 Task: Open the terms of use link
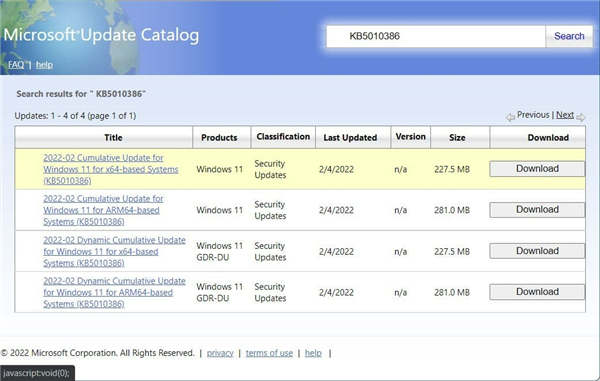pos(269,353)
